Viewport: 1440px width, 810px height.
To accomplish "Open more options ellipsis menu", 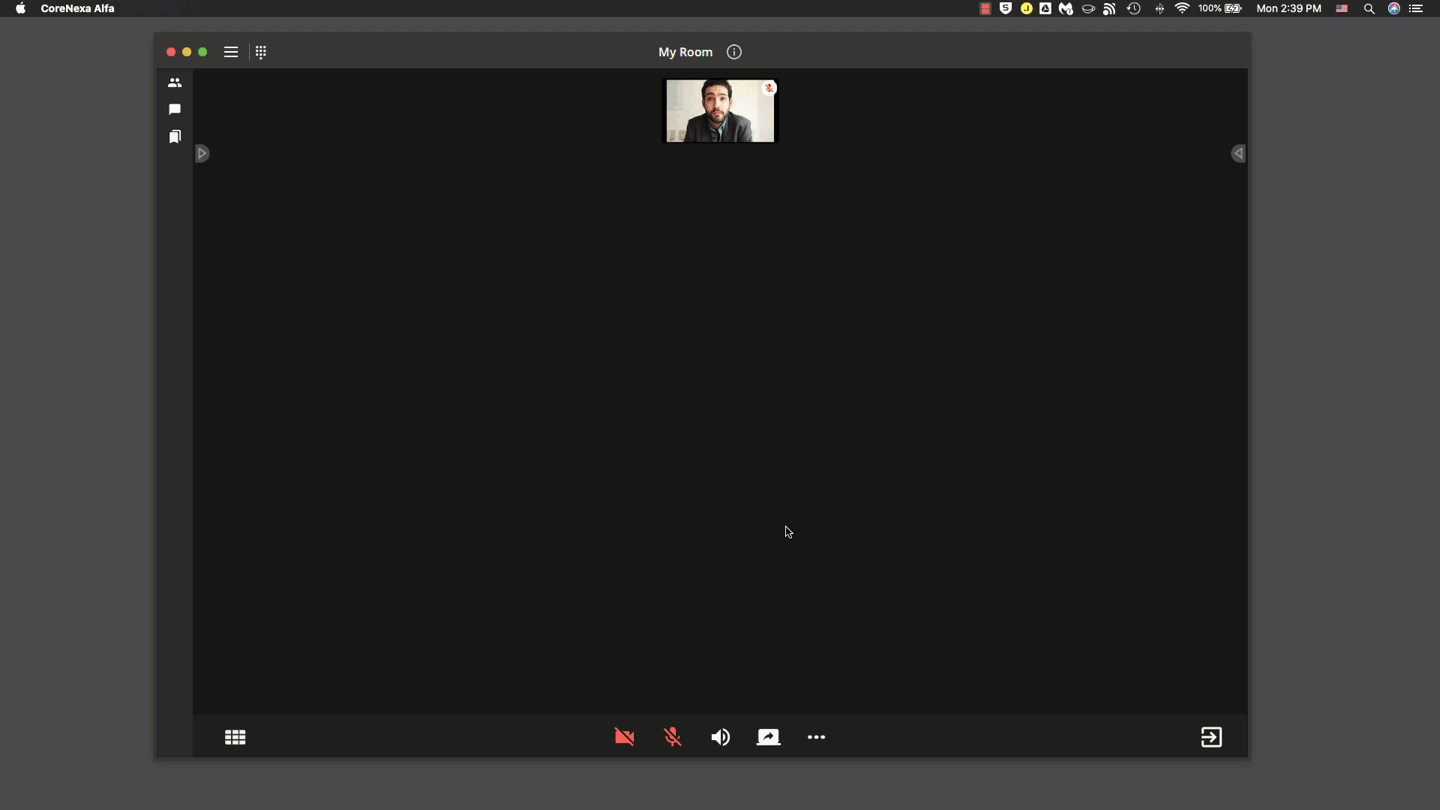I will (x=816, y=737).
